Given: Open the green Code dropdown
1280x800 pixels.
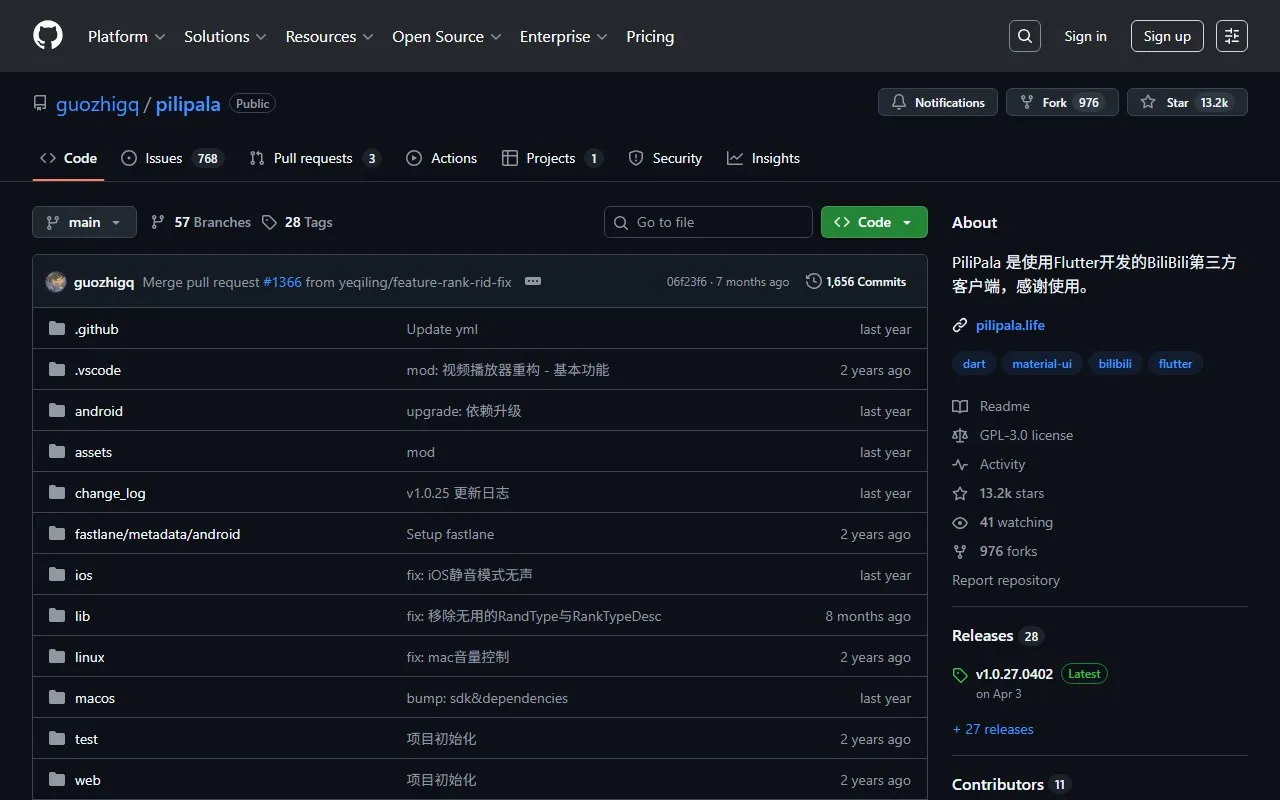Looking at the screenshot, I should point(873,222).
